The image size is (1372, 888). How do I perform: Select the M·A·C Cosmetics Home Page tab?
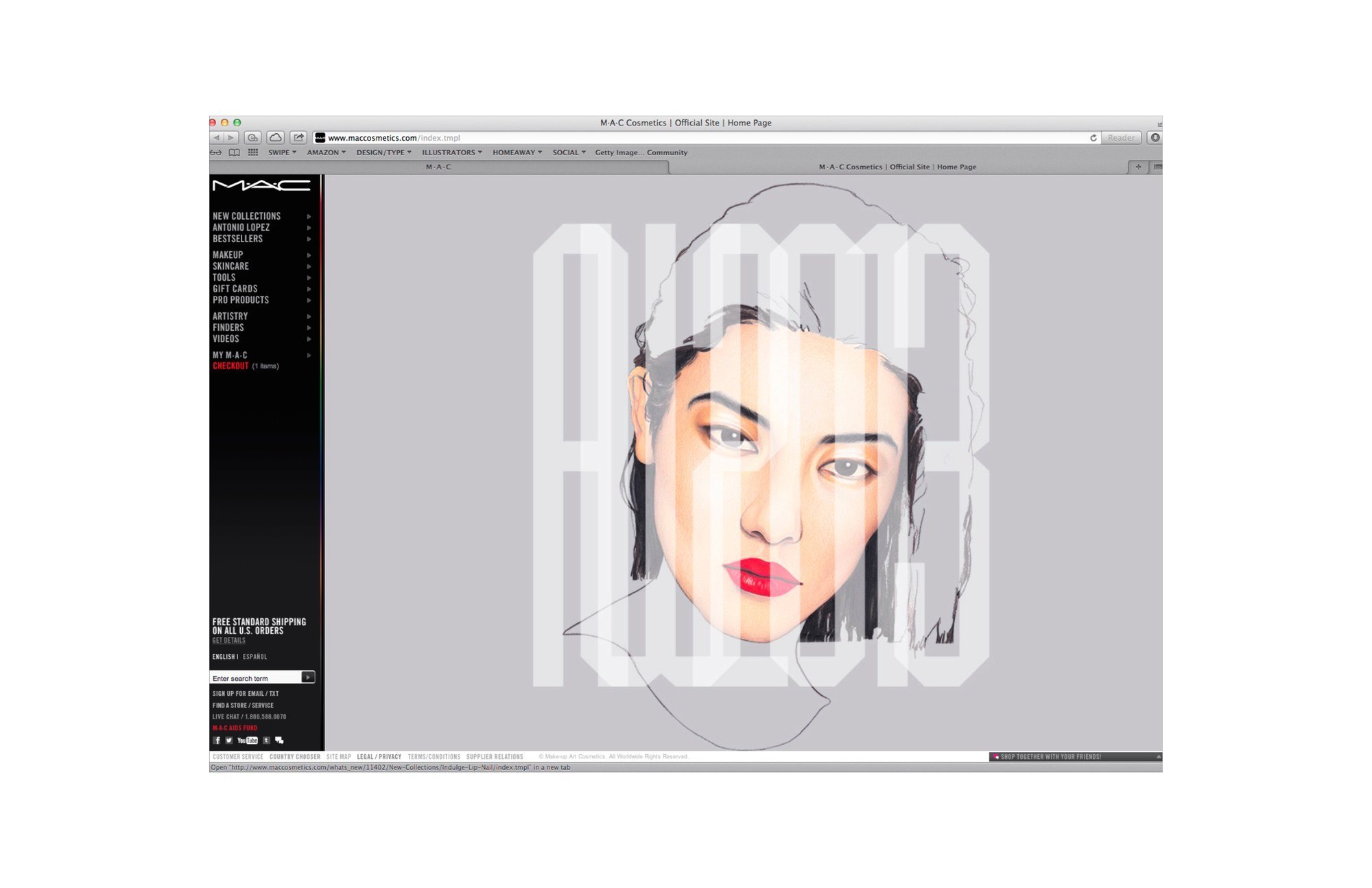897,167
